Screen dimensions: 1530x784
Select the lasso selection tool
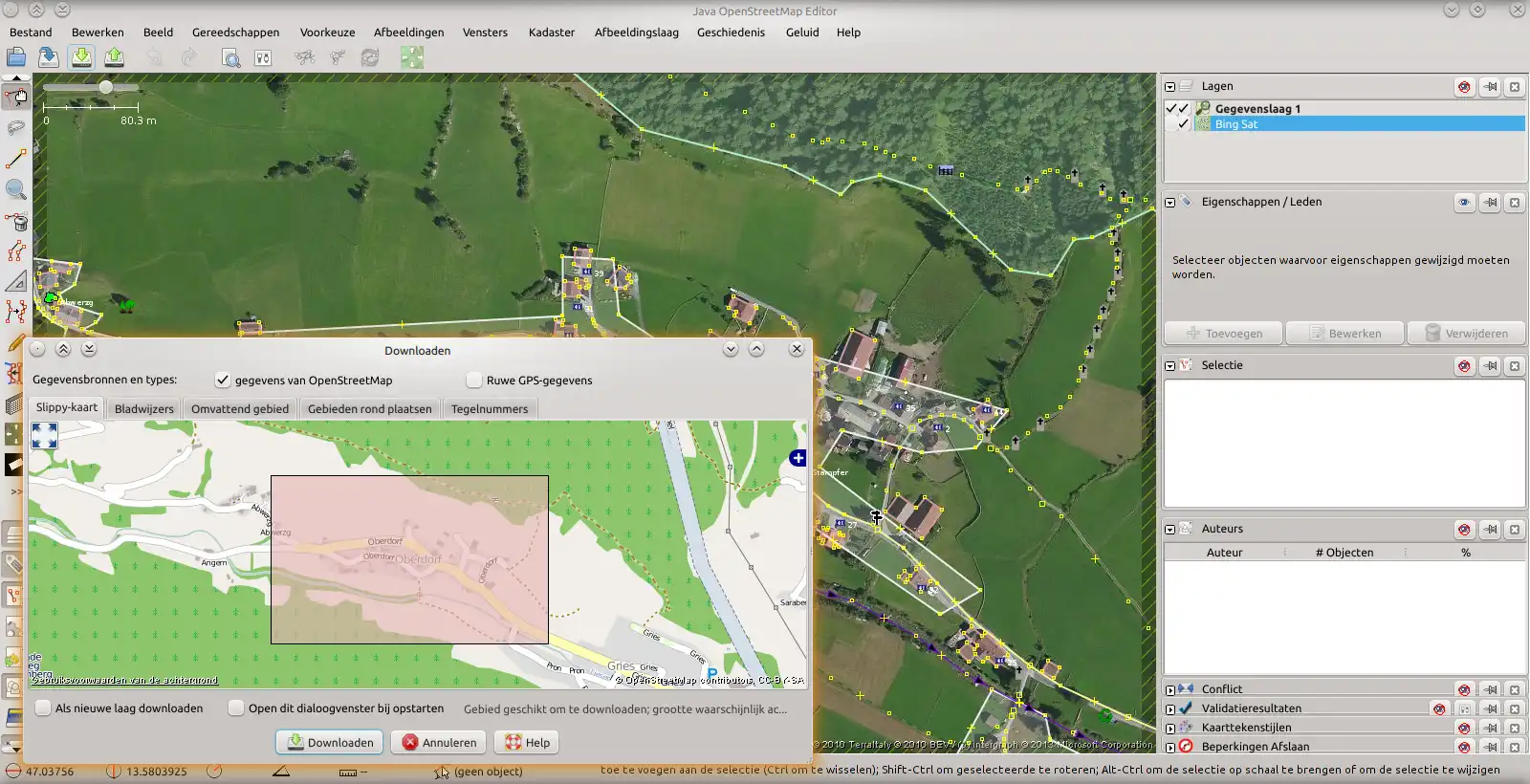(x=16, y=127)
